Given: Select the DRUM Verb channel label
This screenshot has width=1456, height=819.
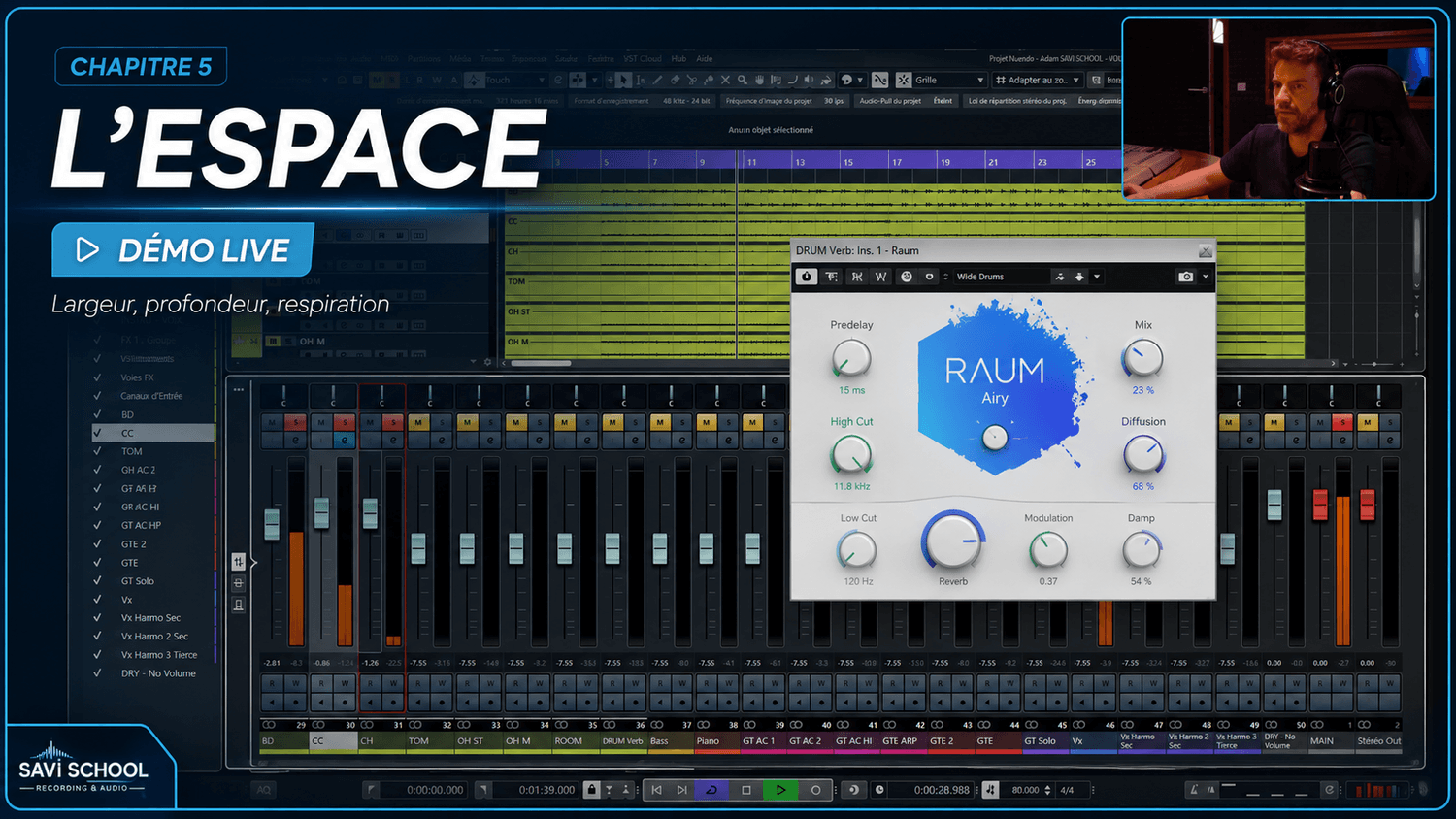Looking at the screenshot, I should pos(623,741).
